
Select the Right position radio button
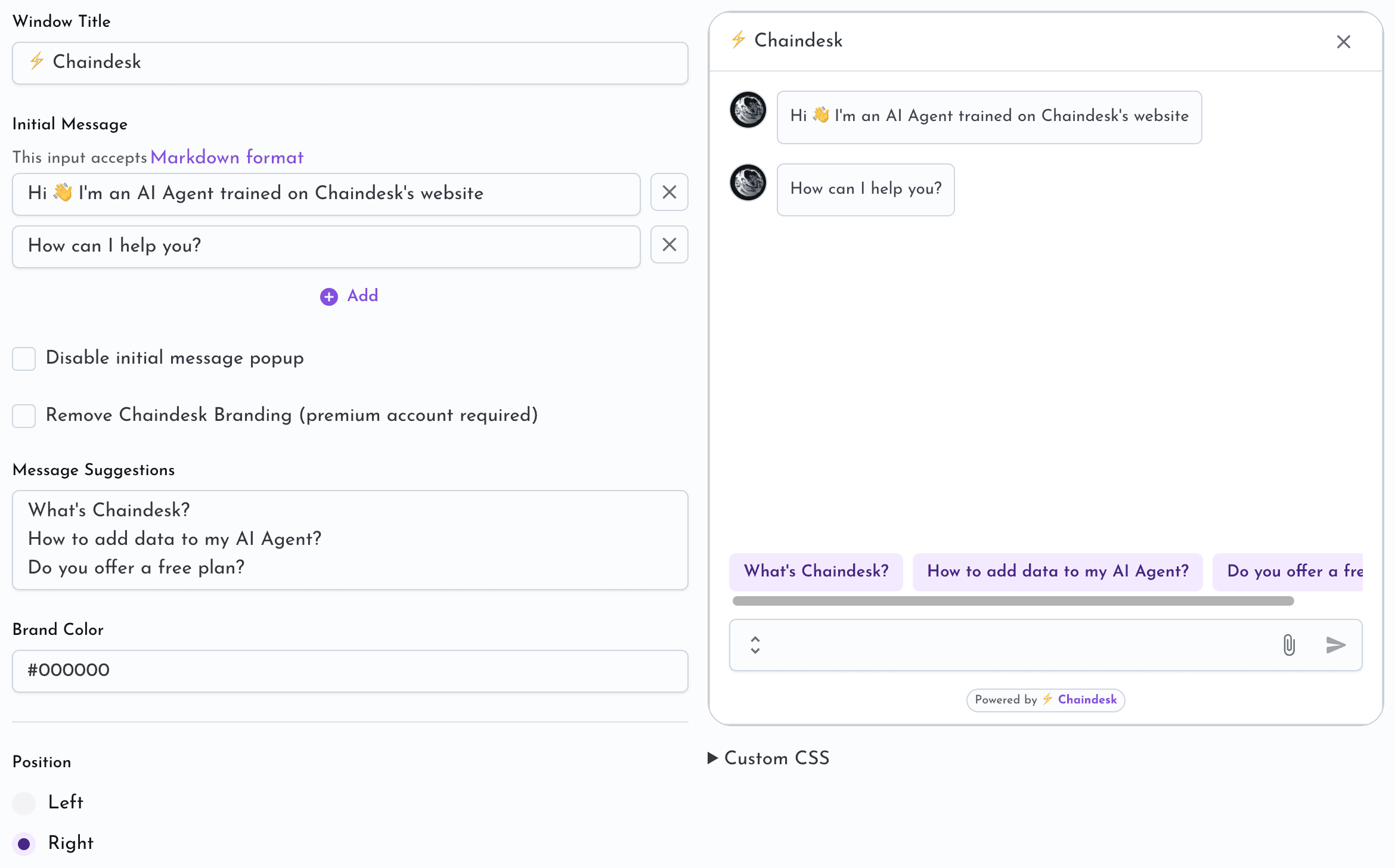[24, 844]
